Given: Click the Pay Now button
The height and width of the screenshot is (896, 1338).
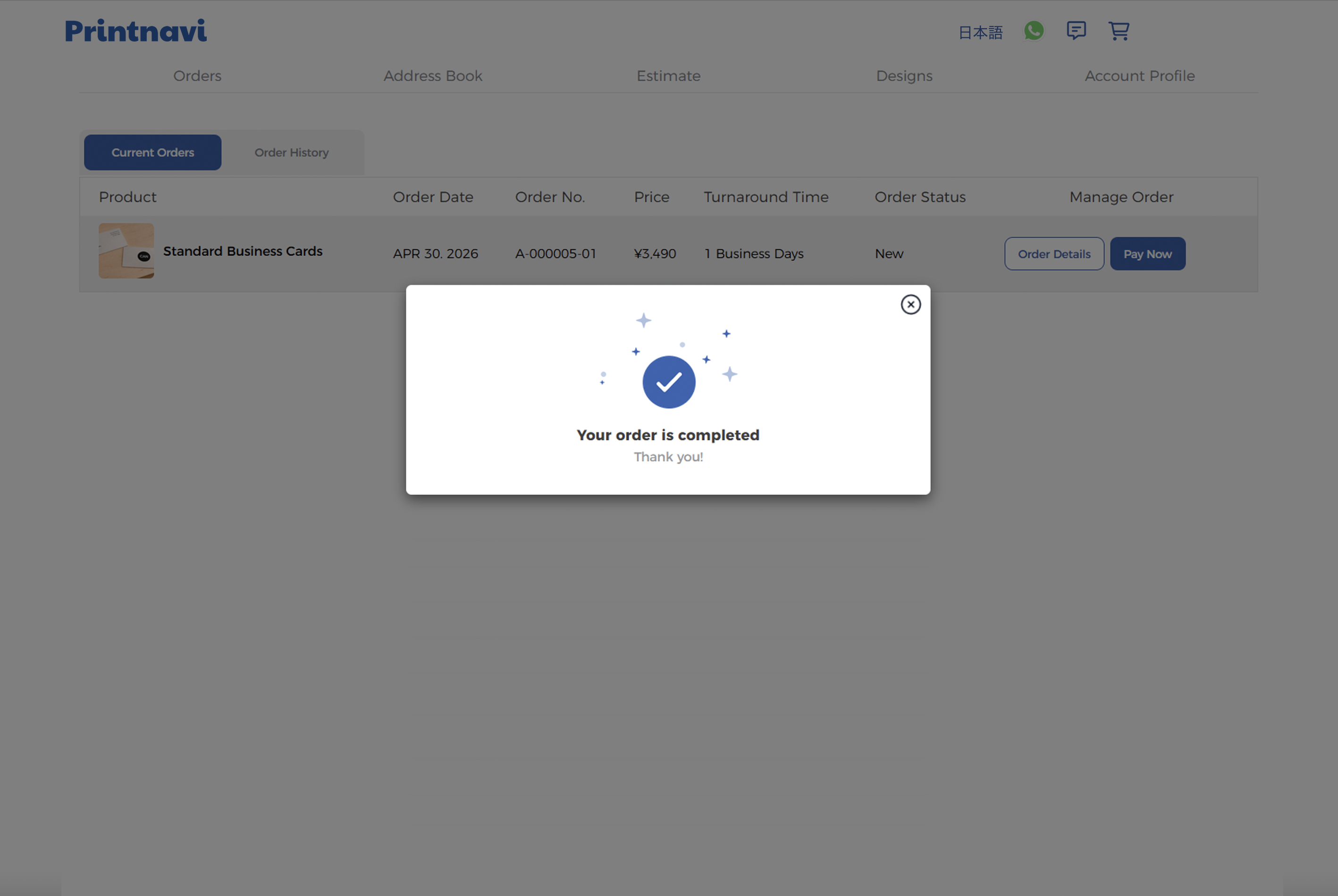Looking at the screenshot, I should click(x=1148, y=254).
